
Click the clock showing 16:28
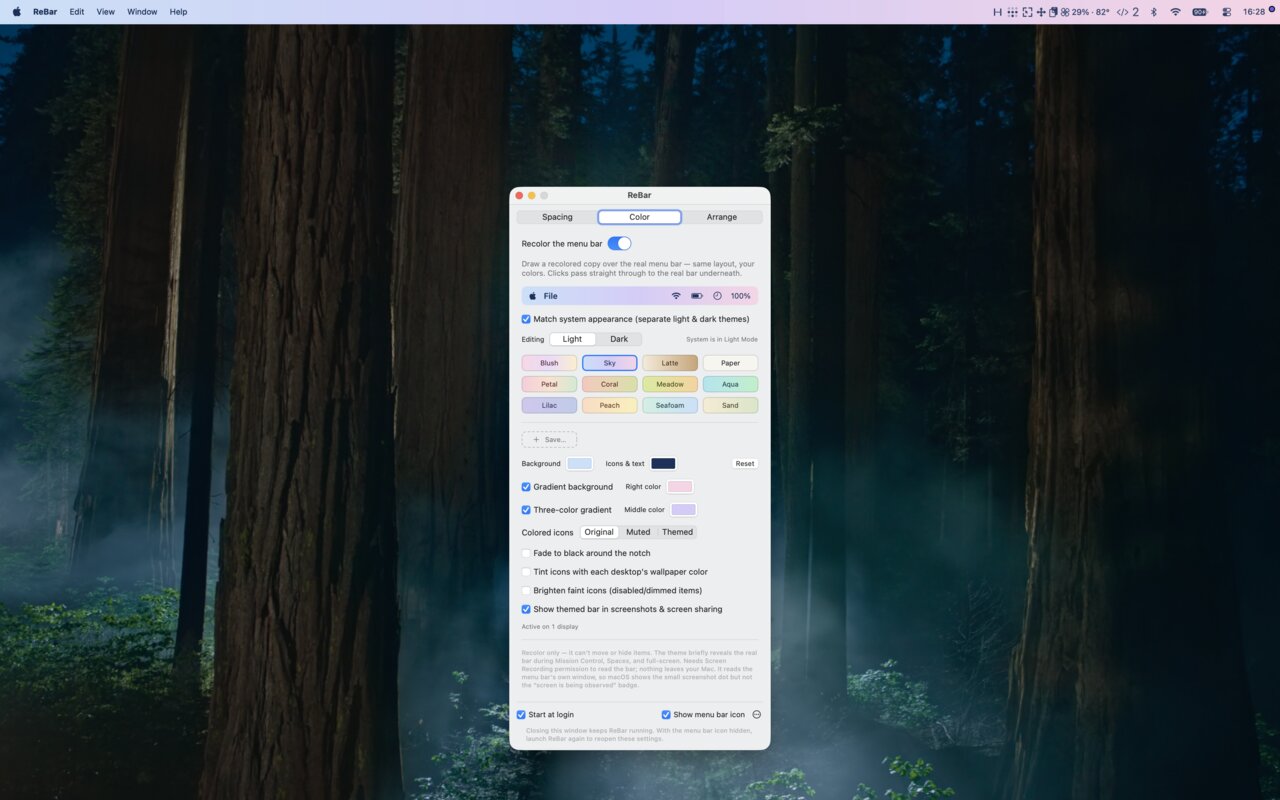1254,12
